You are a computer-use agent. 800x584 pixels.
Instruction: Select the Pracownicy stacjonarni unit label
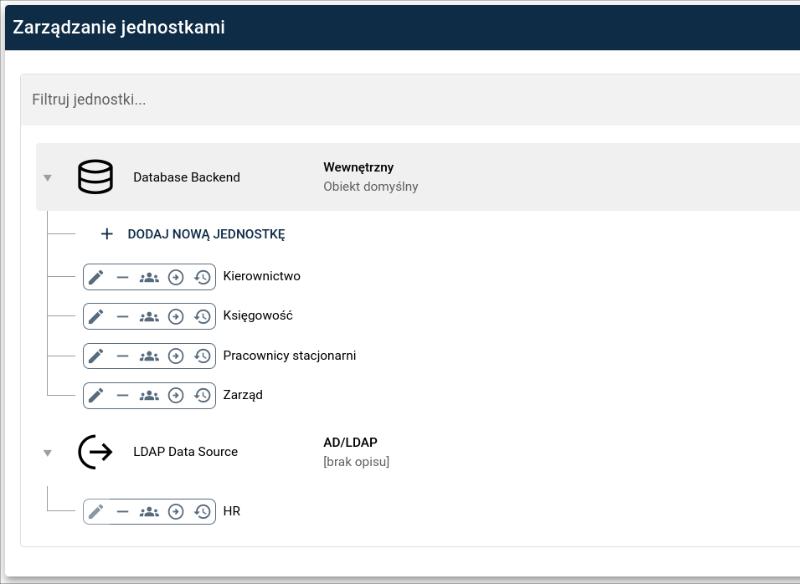(289, 355)
